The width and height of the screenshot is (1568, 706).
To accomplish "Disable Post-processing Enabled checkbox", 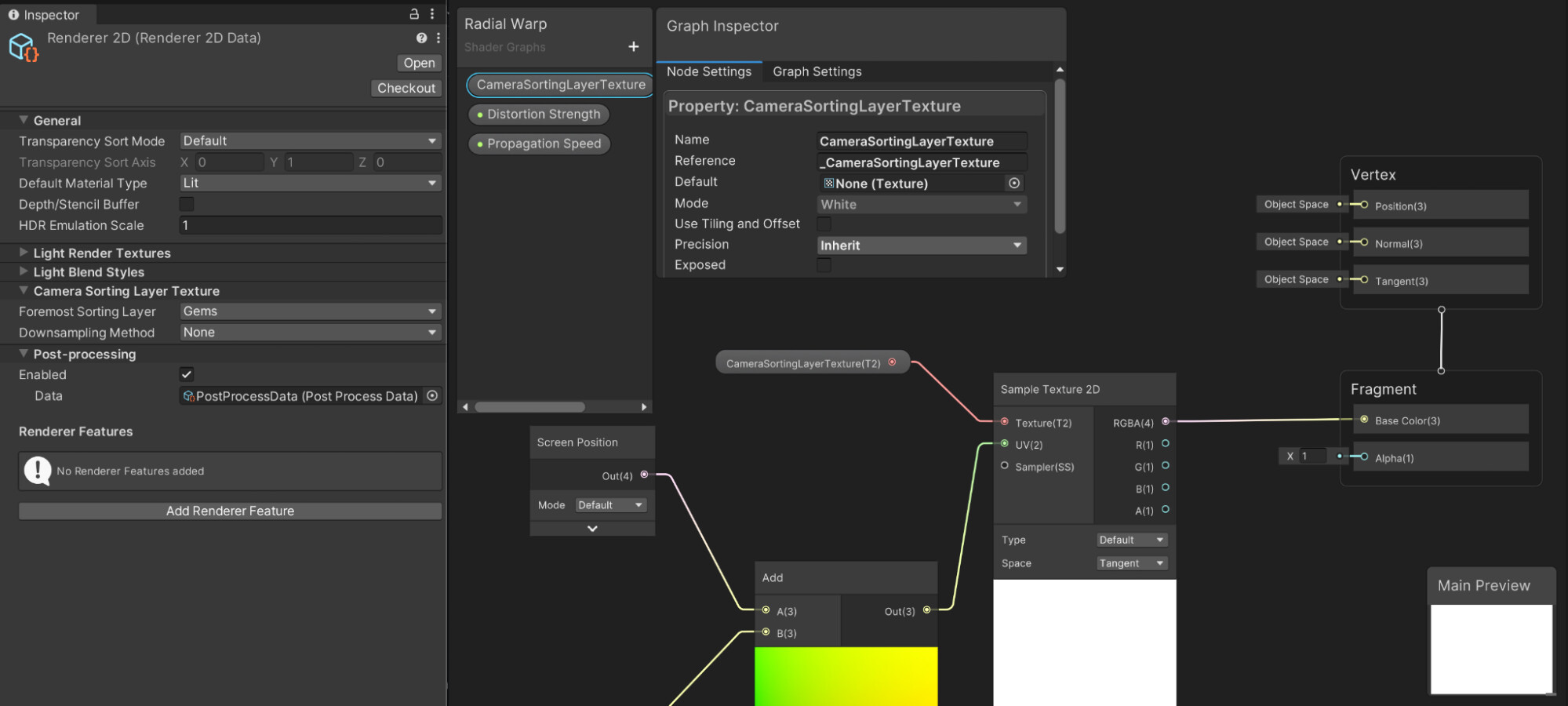I will pos(187,375).
